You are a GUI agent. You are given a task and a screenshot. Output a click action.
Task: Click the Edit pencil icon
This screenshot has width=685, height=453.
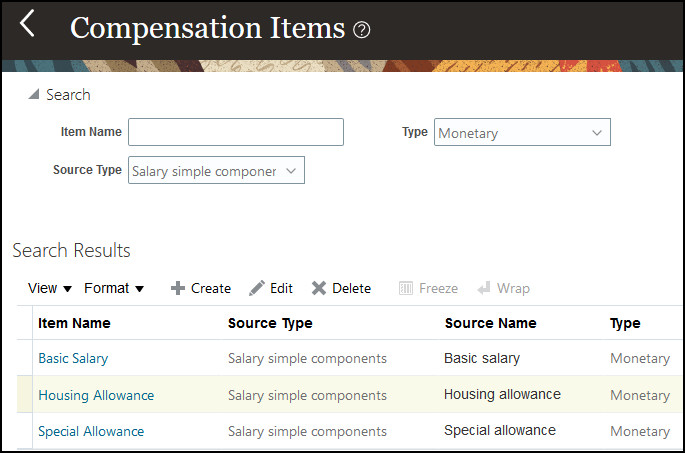coord(257,288)
